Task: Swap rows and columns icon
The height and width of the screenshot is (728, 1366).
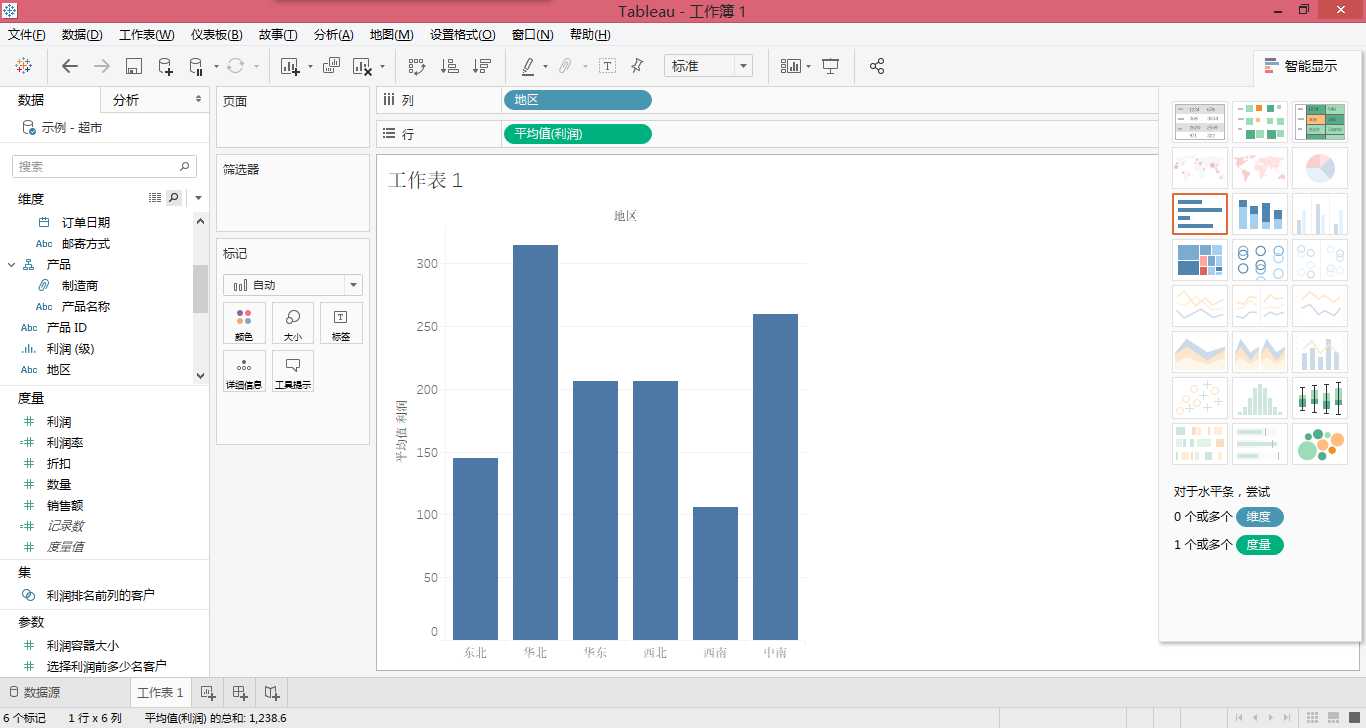Action: 417,66
